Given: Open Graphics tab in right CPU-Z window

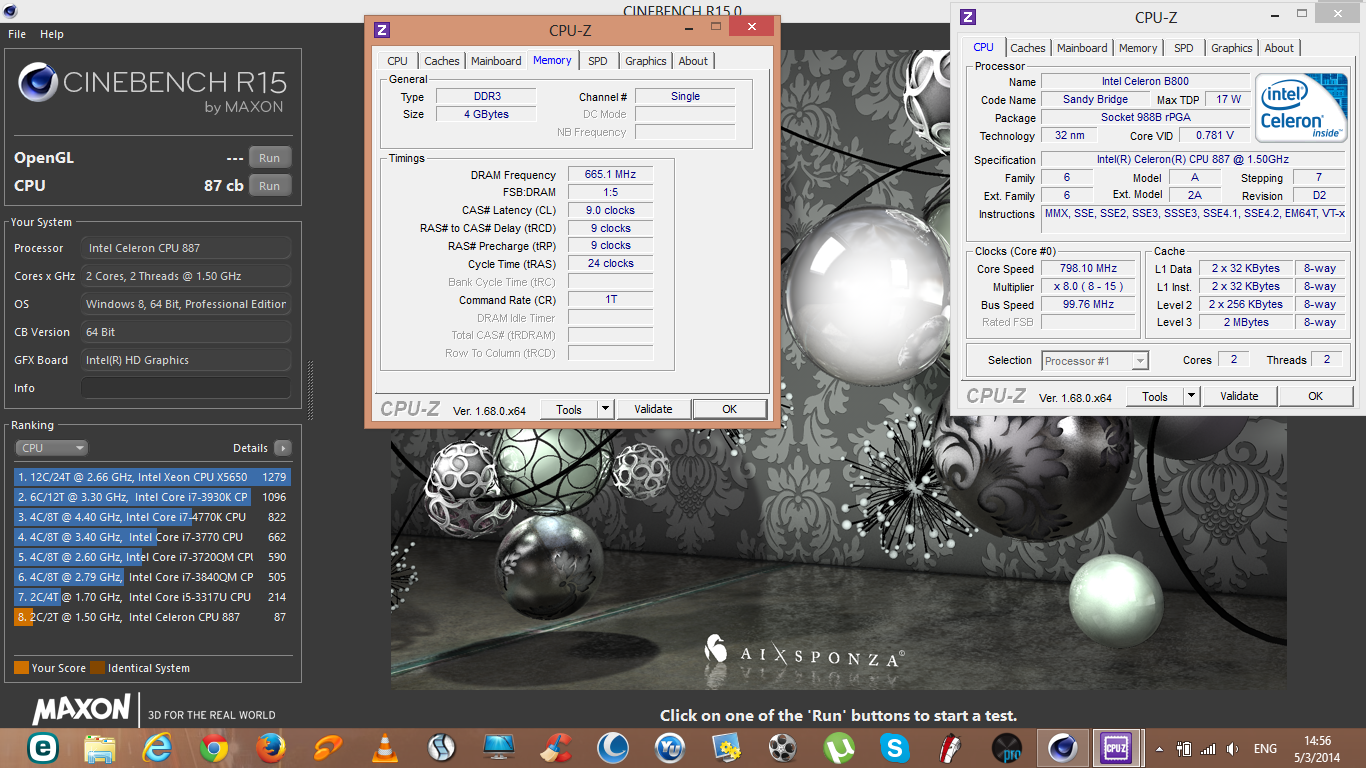Looking at the screenshot, I should 1232,48.
